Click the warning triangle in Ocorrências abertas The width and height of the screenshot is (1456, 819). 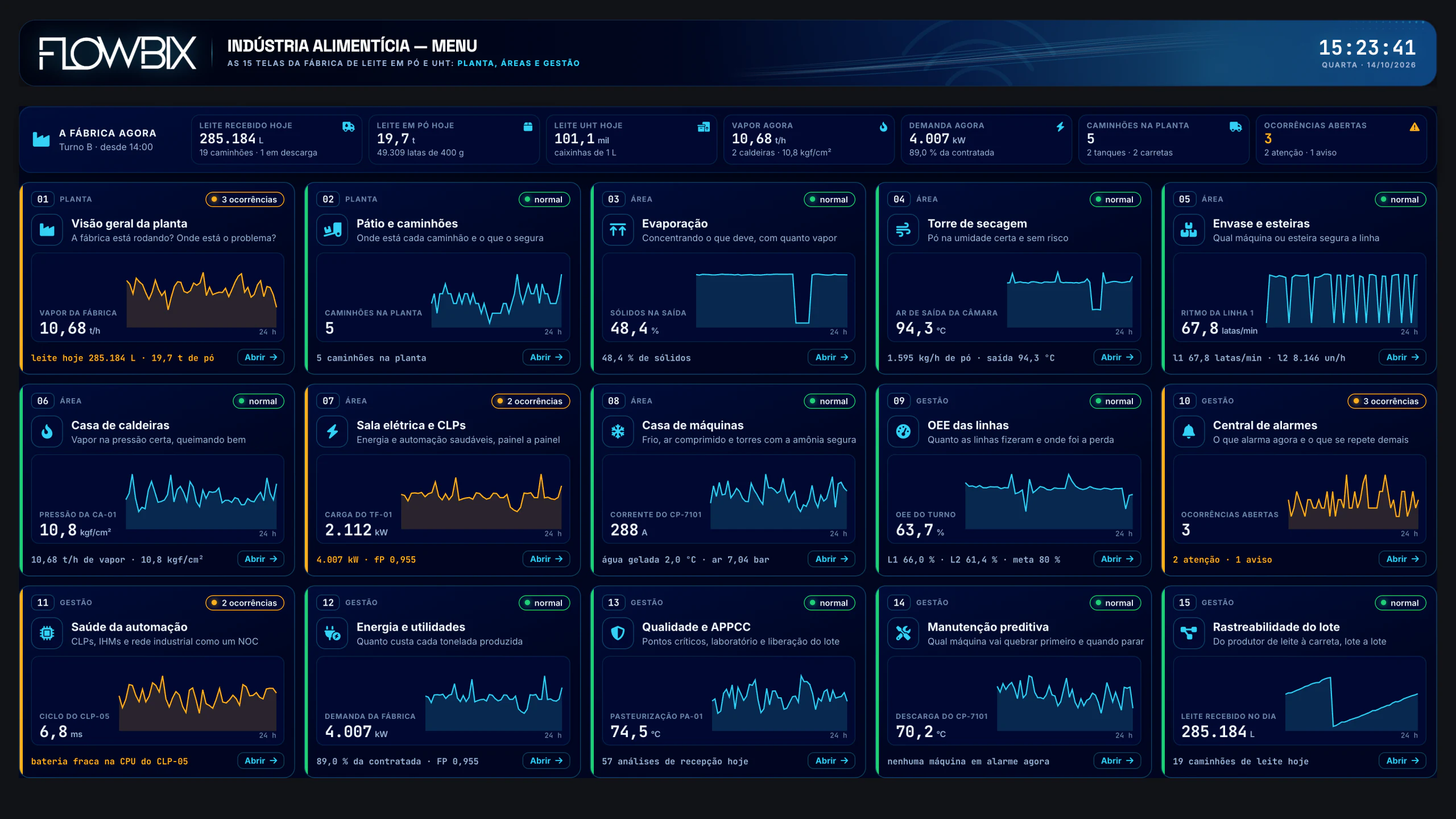tap(1414, 127)
